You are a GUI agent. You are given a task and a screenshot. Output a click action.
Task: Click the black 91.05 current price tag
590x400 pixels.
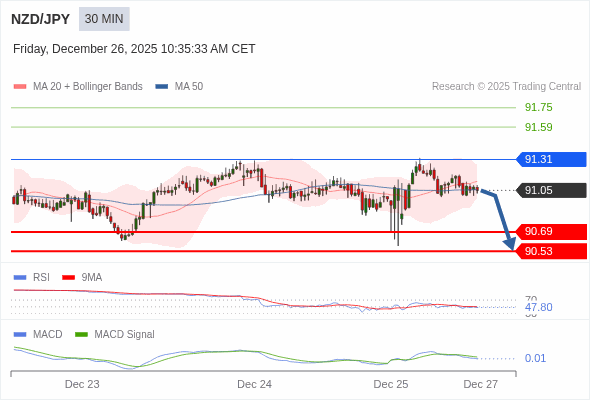click(x=551, y=190)
